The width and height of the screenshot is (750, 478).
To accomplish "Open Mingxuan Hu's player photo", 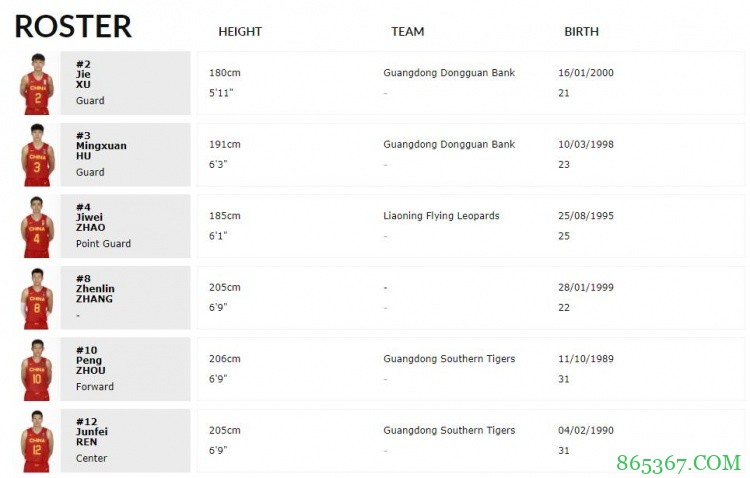I will 37,155.
